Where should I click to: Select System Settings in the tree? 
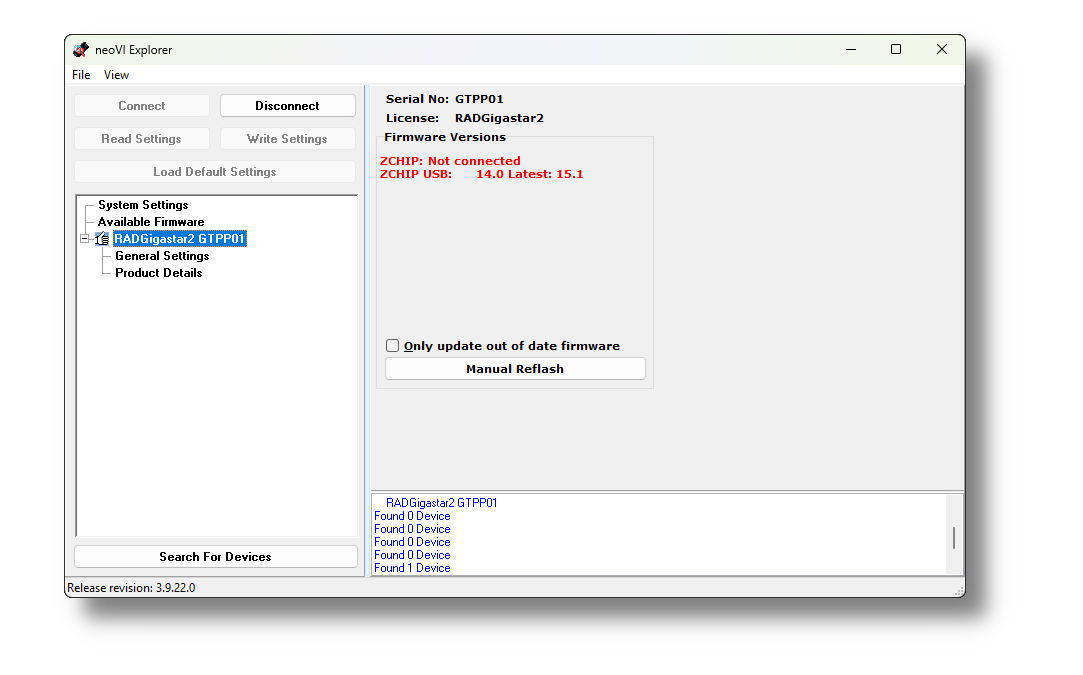(143, 204)
